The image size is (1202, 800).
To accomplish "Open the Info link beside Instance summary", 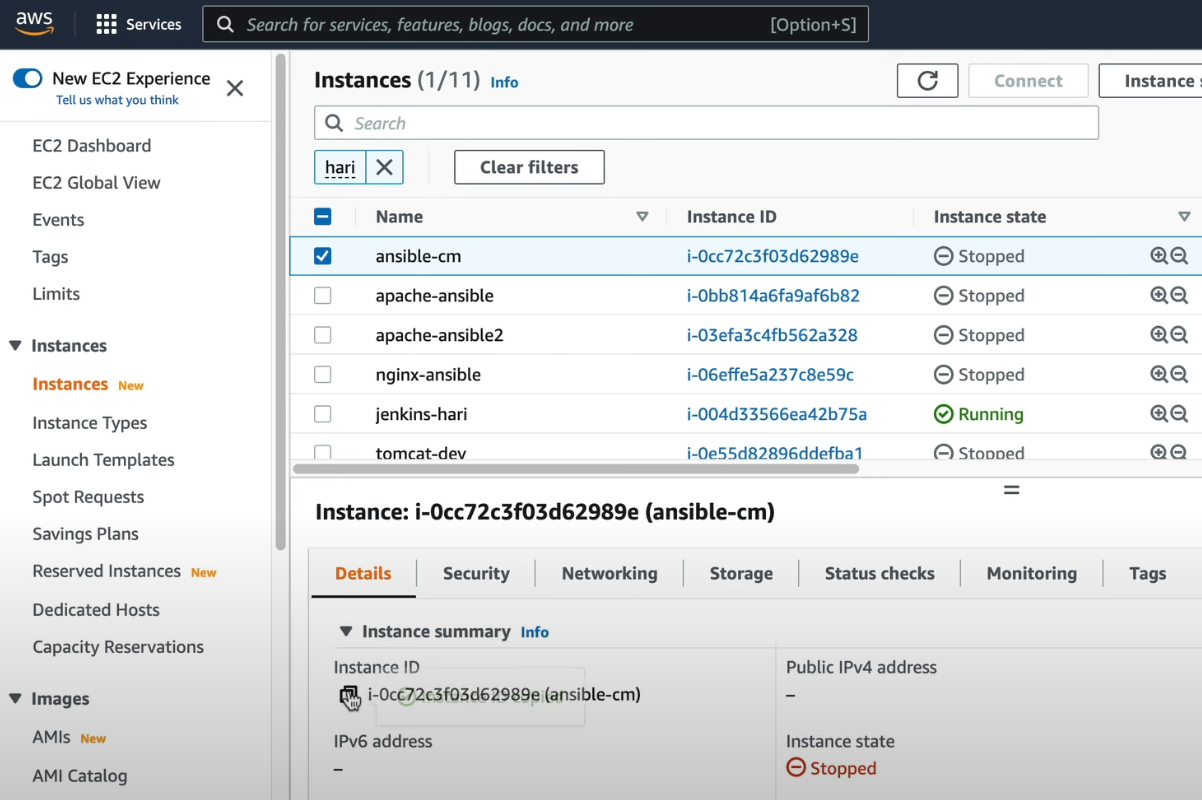I will pos(535,632).
